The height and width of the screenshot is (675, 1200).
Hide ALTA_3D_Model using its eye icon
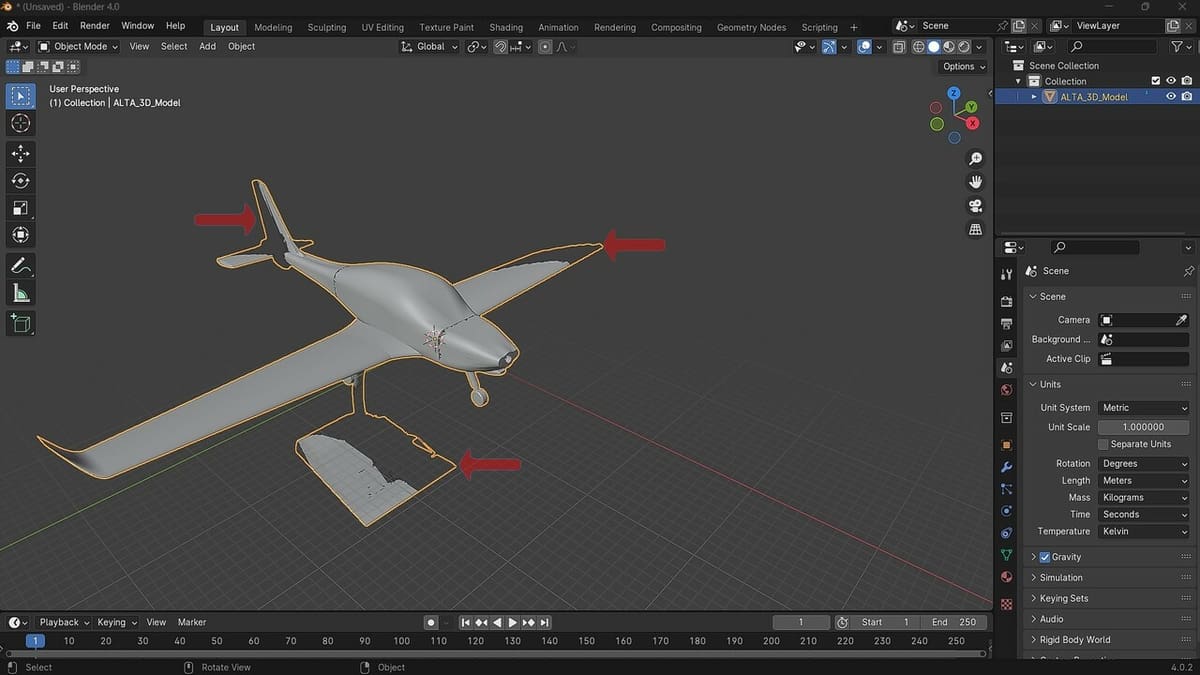coord(1171,97)
